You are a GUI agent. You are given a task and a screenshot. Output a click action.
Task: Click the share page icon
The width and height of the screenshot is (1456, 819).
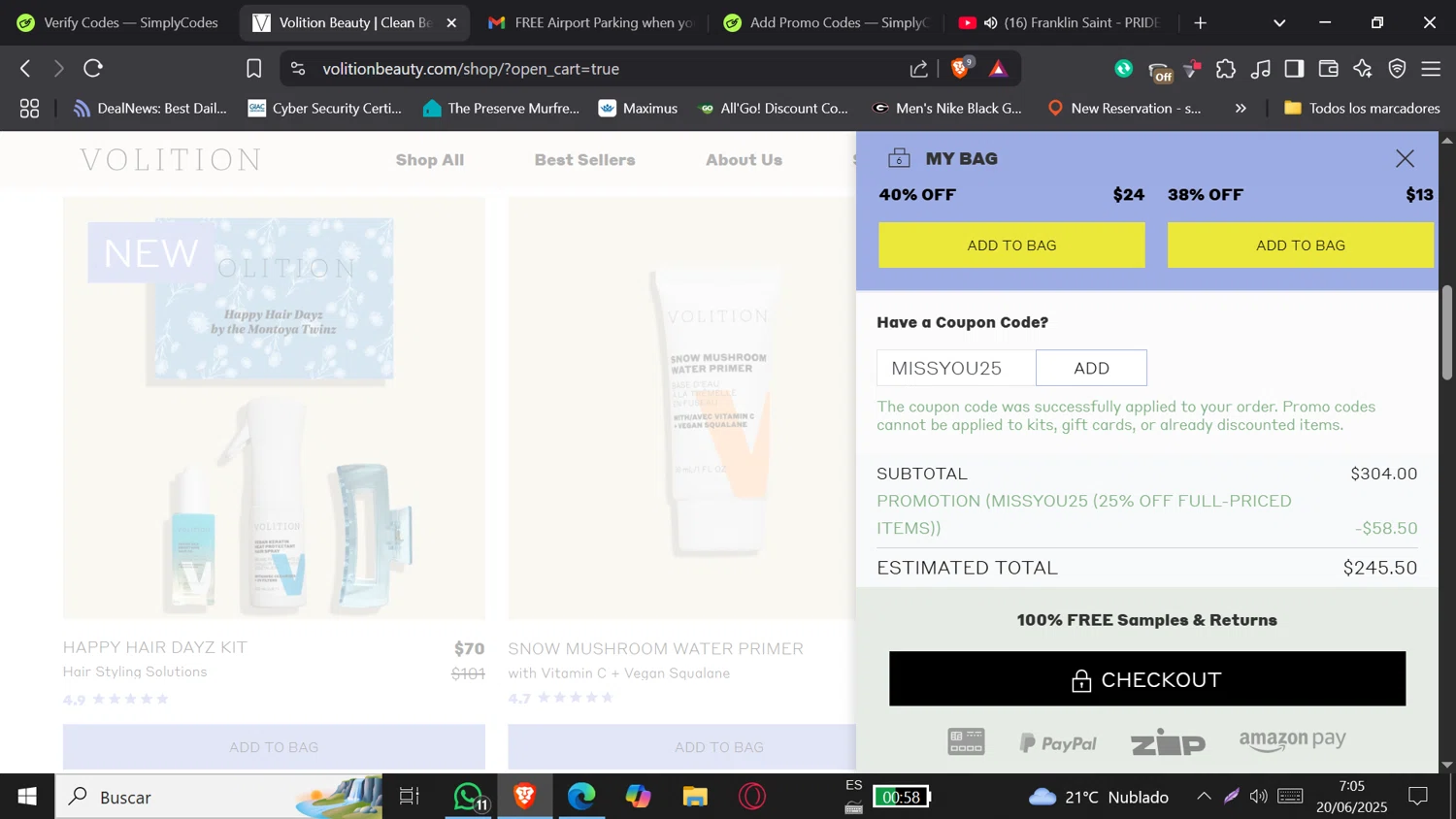click(918, 69)
